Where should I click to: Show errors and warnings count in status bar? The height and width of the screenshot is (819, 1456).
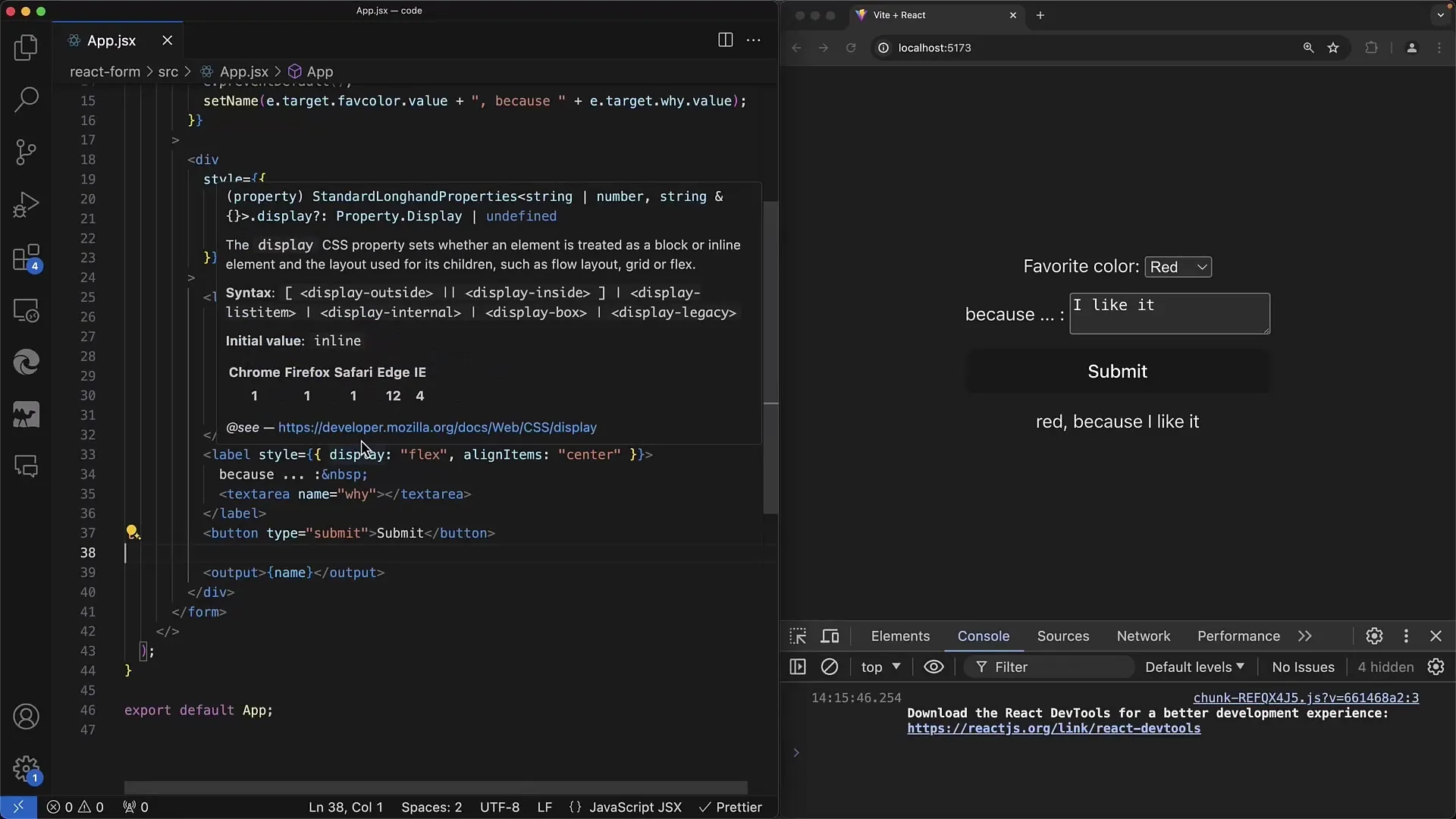pyautogui.click(x=75, y=807)
